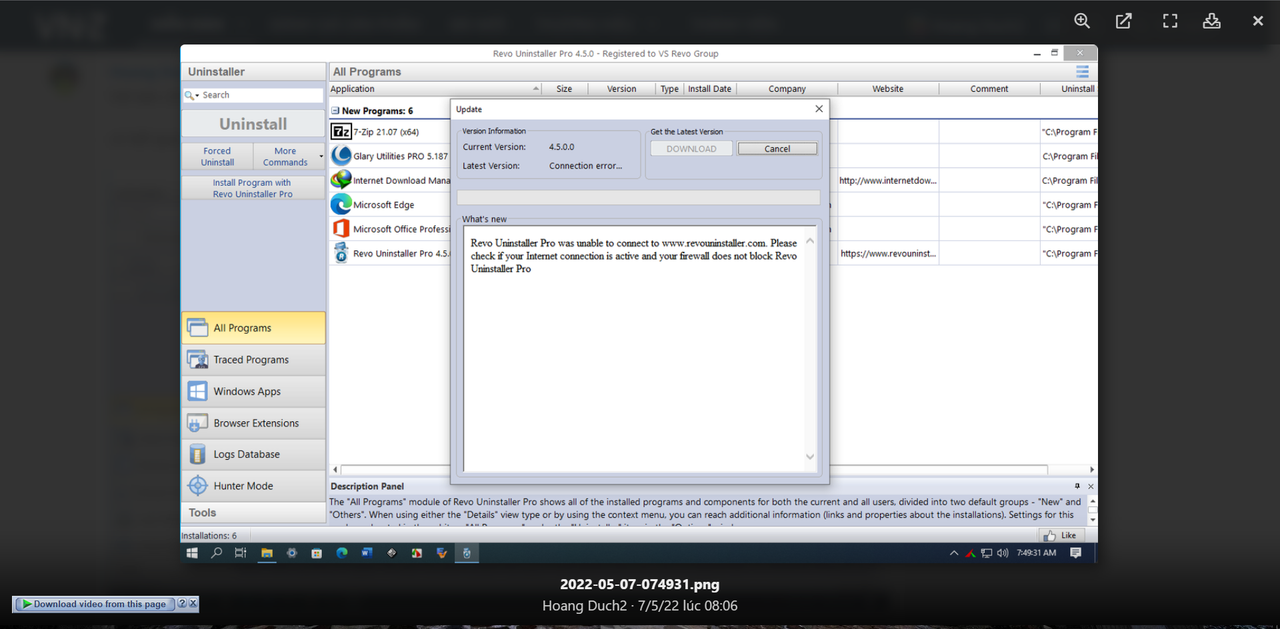The image size is (1280, 629).
Task: Close the image viewer overlay
Action: [x=1258, y=21]
